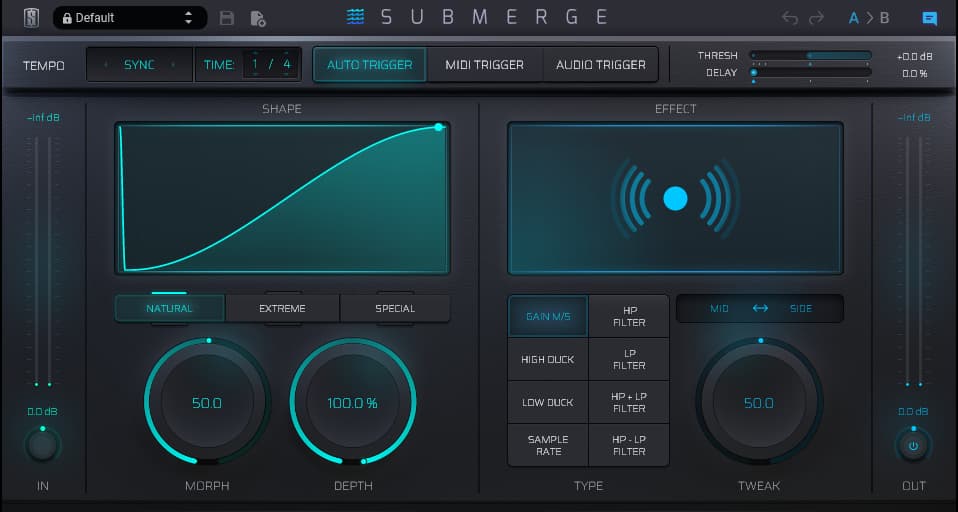
Task: Select the MIDI TRIGGER mode
Action: tap(484, 65)
